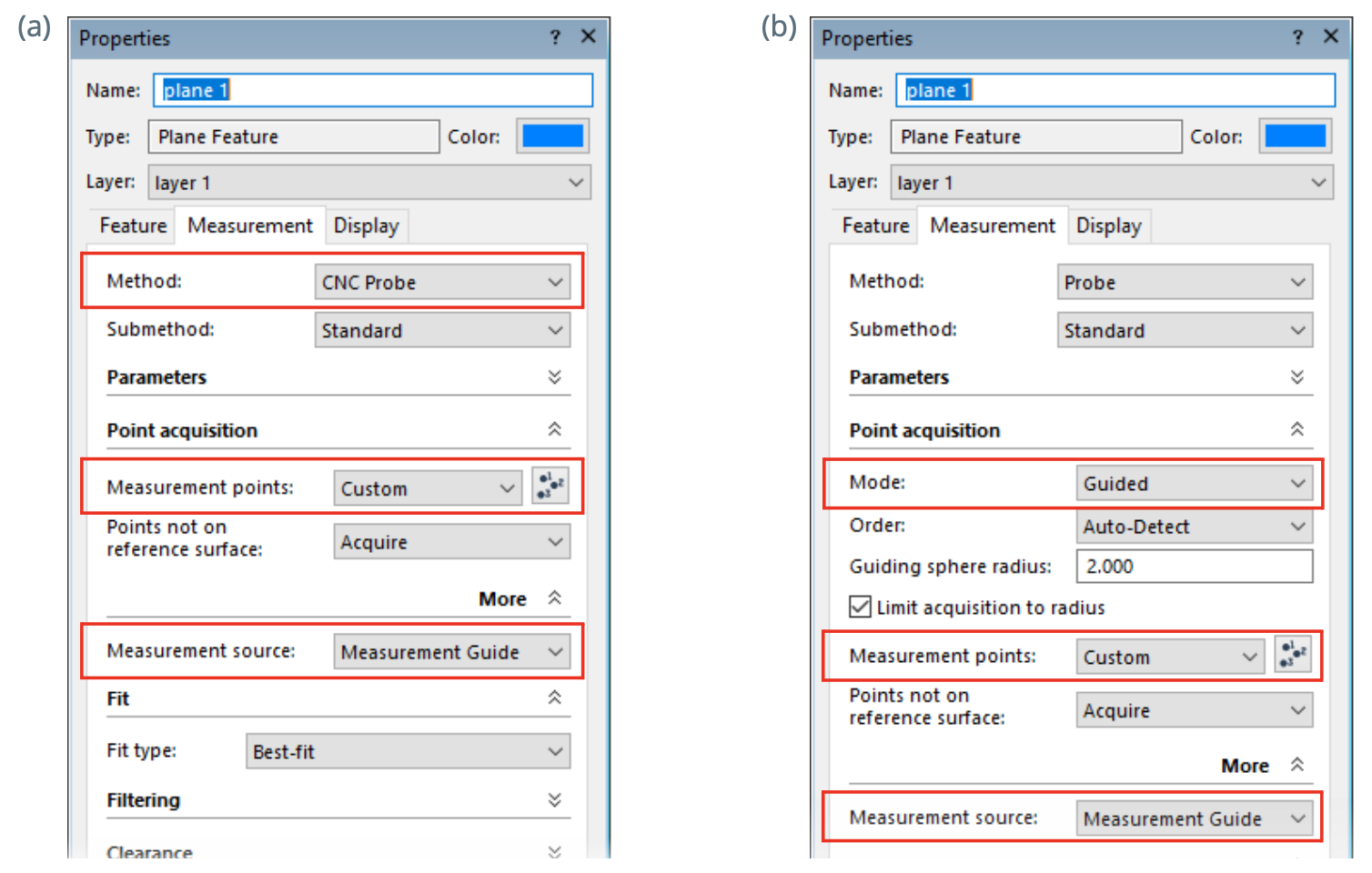Viewport: 1372px width, 873px height.
Task: Click the help question mark in dialog (a)
Action: click(555, 37)
